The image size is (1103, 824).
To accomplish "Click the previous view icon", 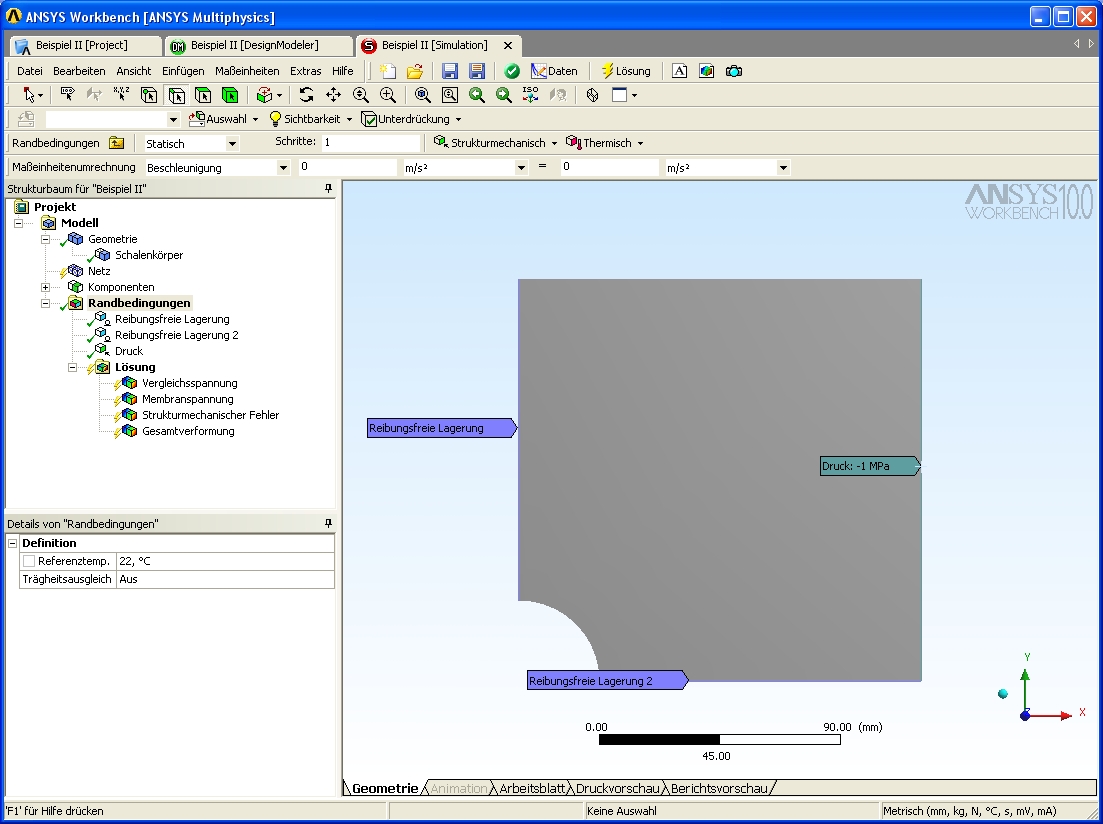I will click(x=477, y=95).
